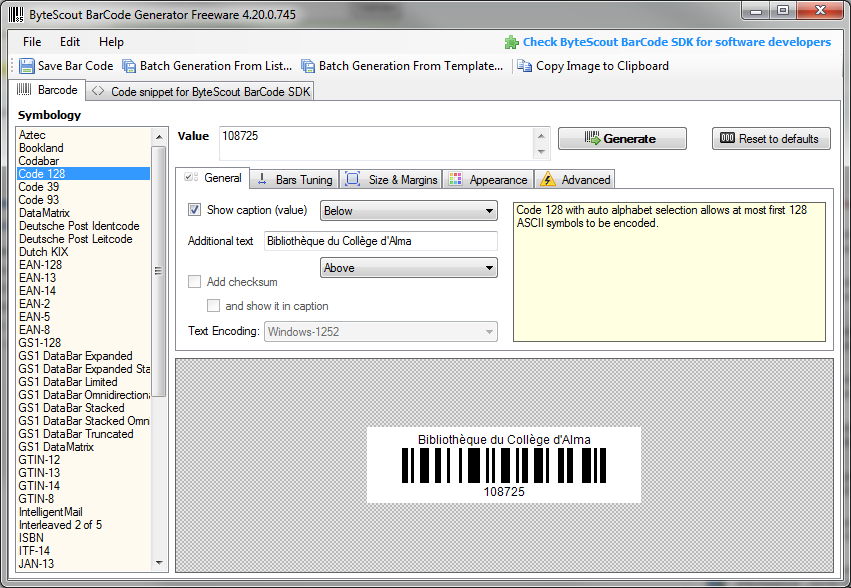Click the Bars Tuning tab icon
Viewport: 851px width, 588px height.
click(262, 179)
